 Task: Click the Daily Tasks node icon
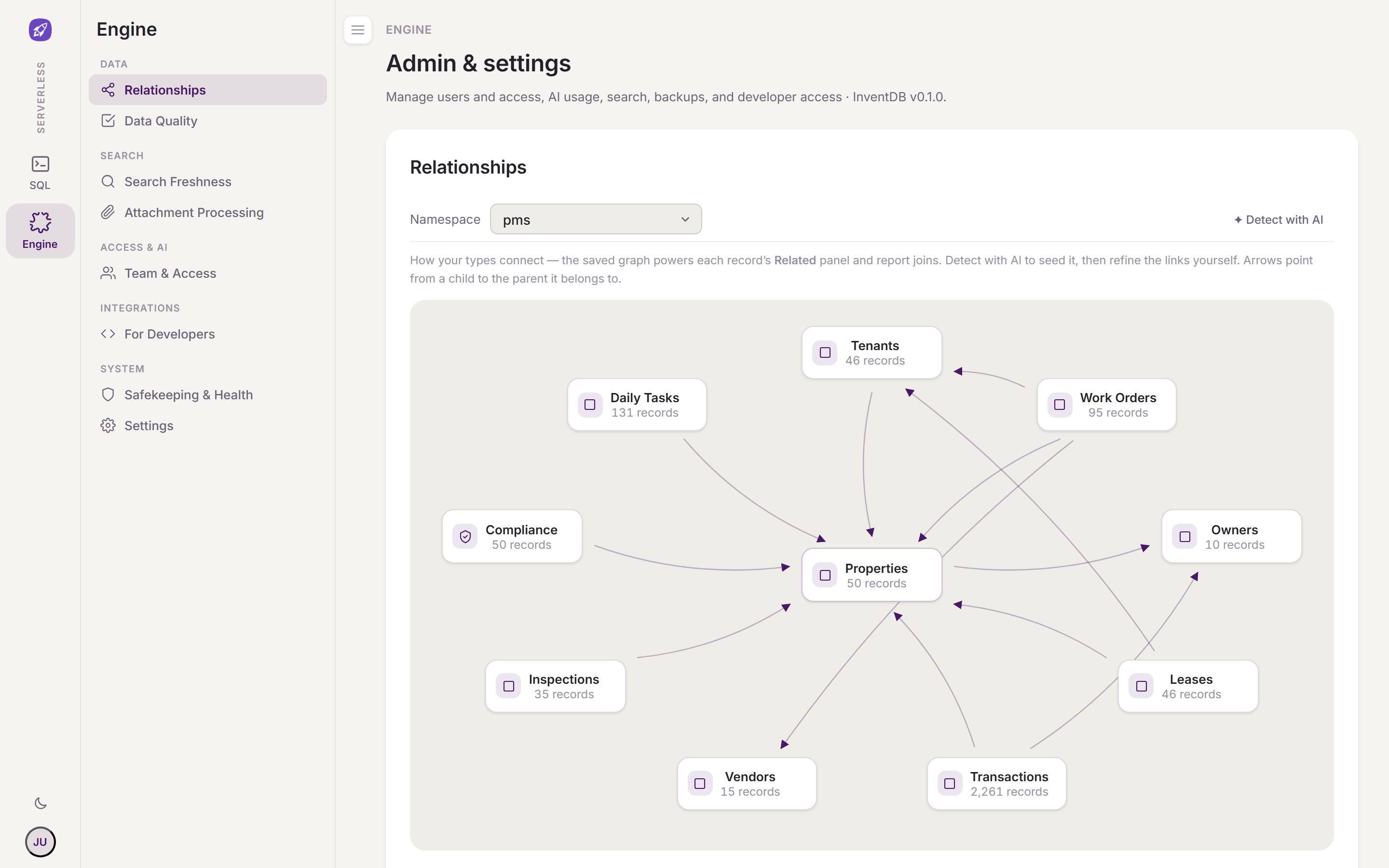(590, 405)
